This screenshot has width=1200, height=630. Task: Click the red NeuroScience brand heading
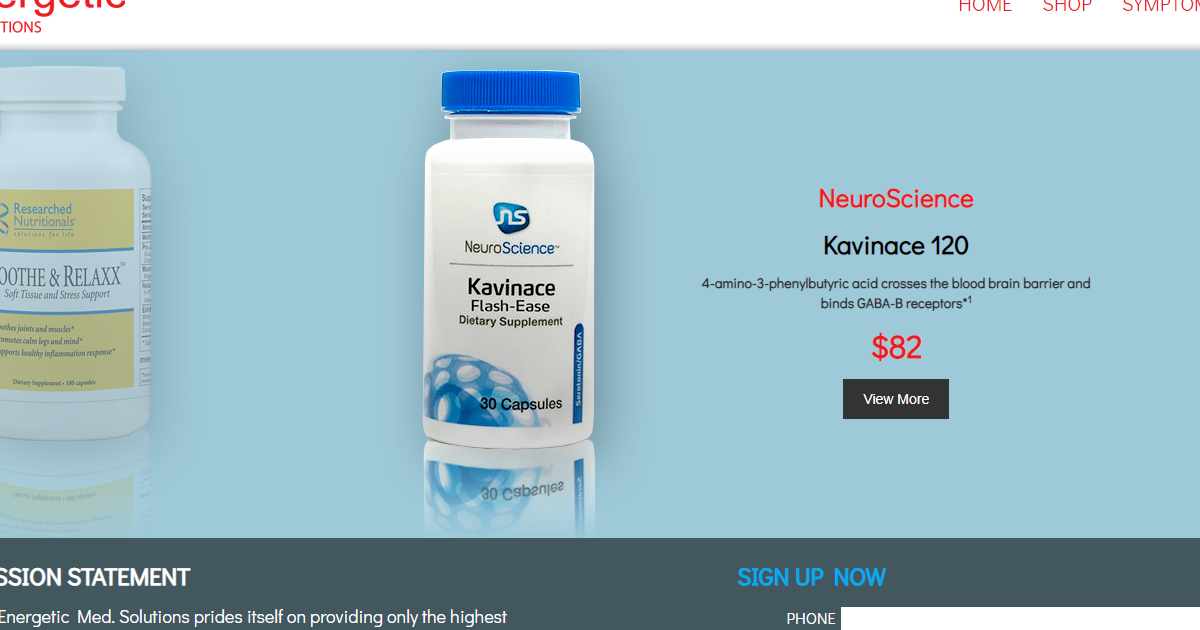(896, 199)
